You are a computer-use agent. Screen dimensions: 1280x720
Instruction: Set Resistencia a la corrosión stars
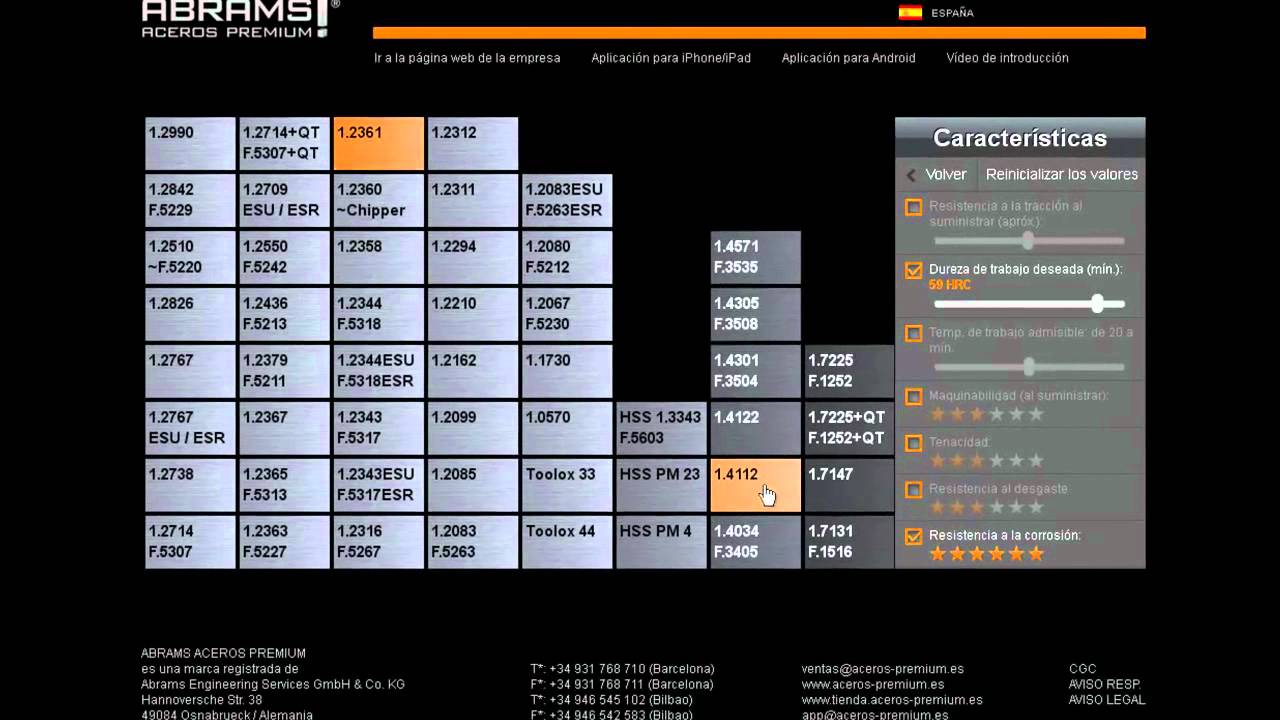987,554
